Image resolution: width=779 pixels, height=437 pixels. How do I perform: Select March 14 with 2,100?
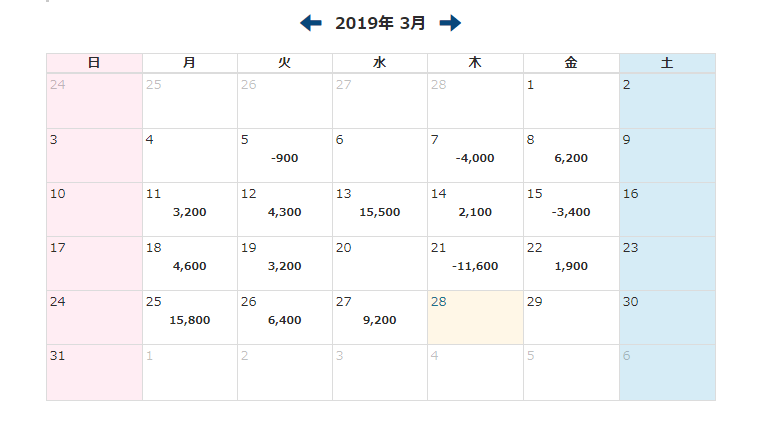pyautogui.click(x=475, y=211)
